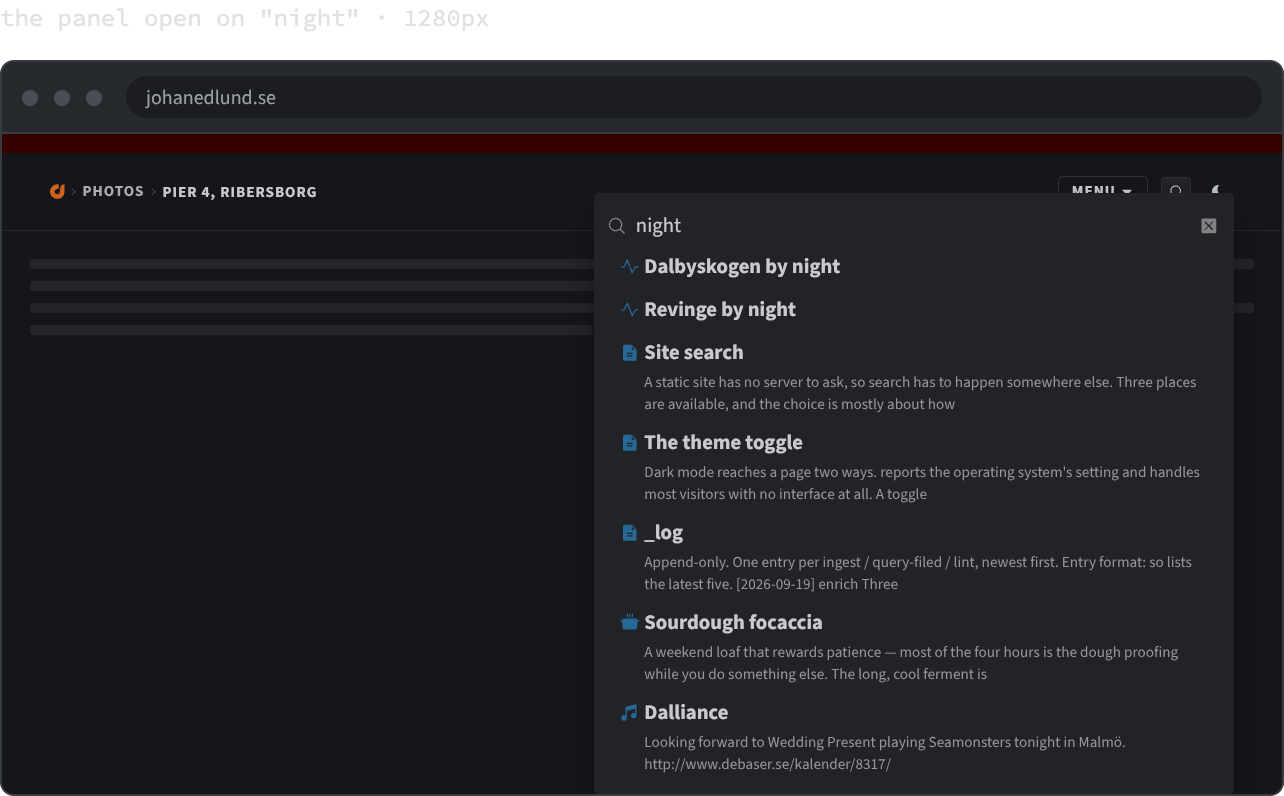Open the "Revinge by night" result title
Viewport: 1284px width, 796px height.
click(x=720, y=310)
